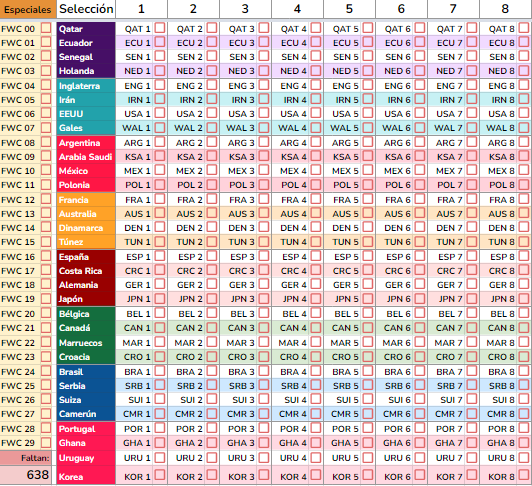The height and width of the screenshot is (486, 532).
Task: Mark GER 4 sticker checkbox
Action: 316,284
